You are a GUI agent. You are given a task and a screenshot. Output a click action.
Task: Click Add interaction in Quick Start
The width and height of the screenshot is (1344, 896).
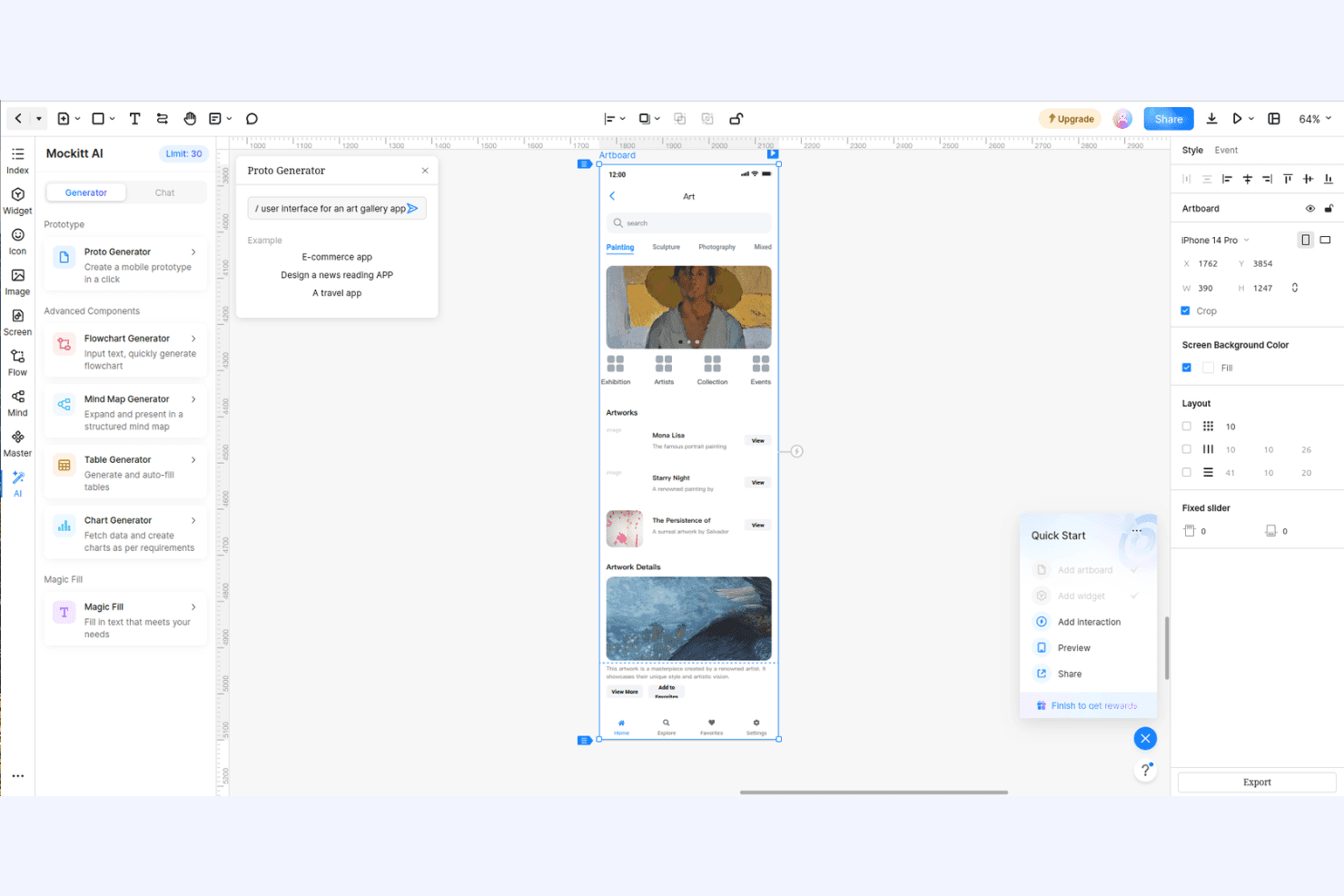coord(1089,622)
